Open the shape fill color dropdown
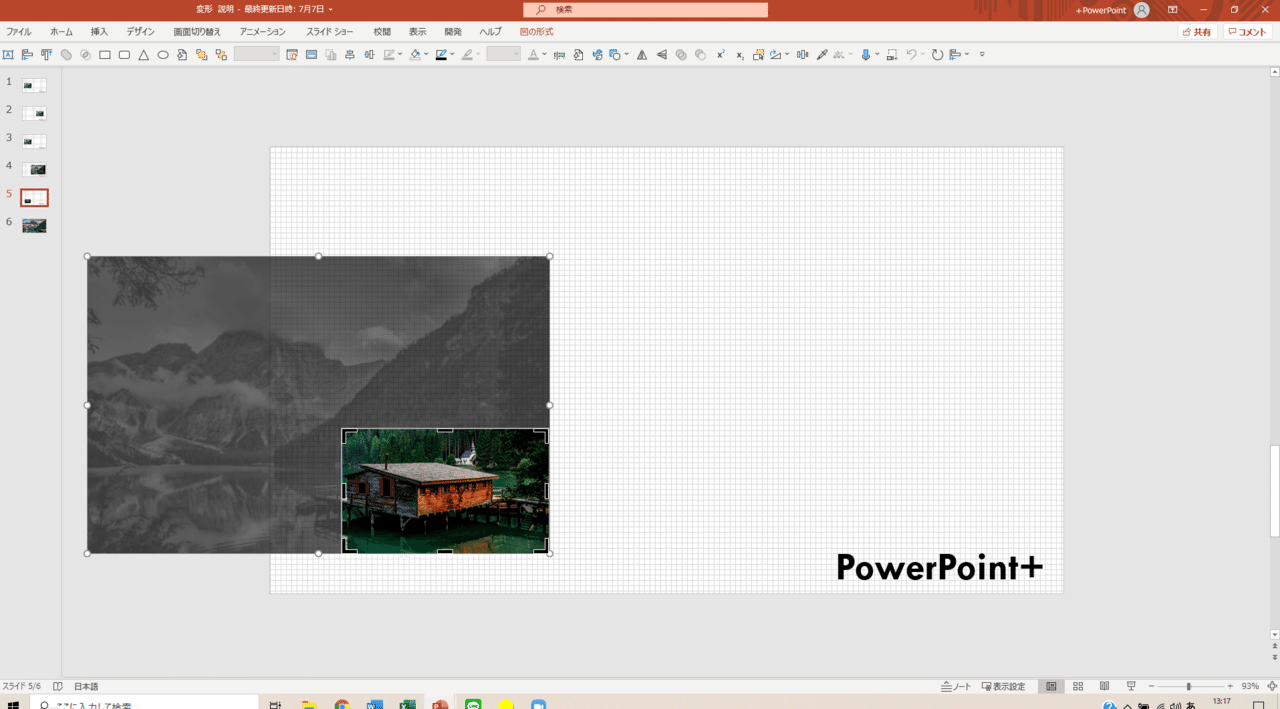This screenshot has height=709, width=1280. (426, 55)
